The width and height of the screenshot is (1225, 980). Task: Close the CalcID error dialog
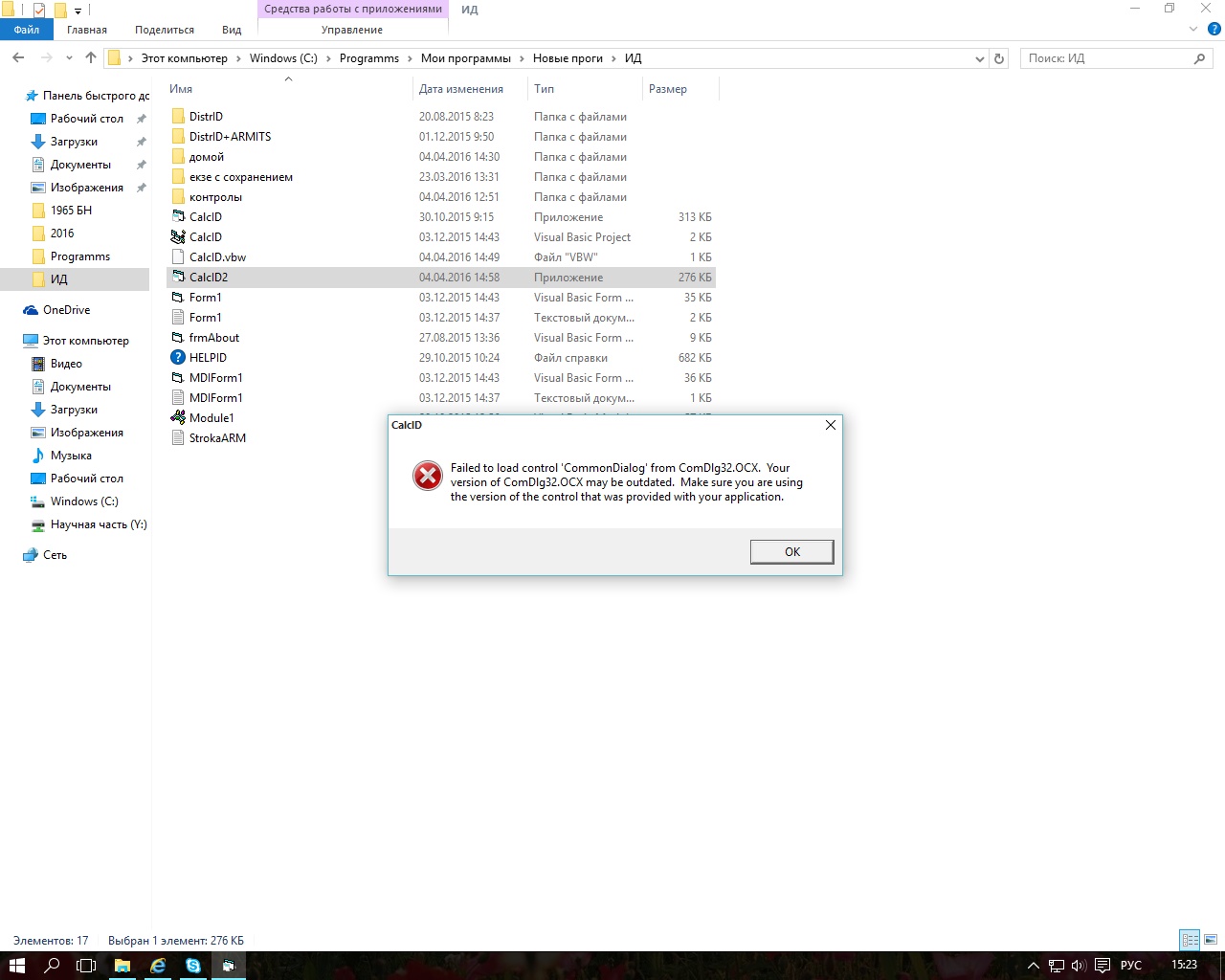point(830,425)
